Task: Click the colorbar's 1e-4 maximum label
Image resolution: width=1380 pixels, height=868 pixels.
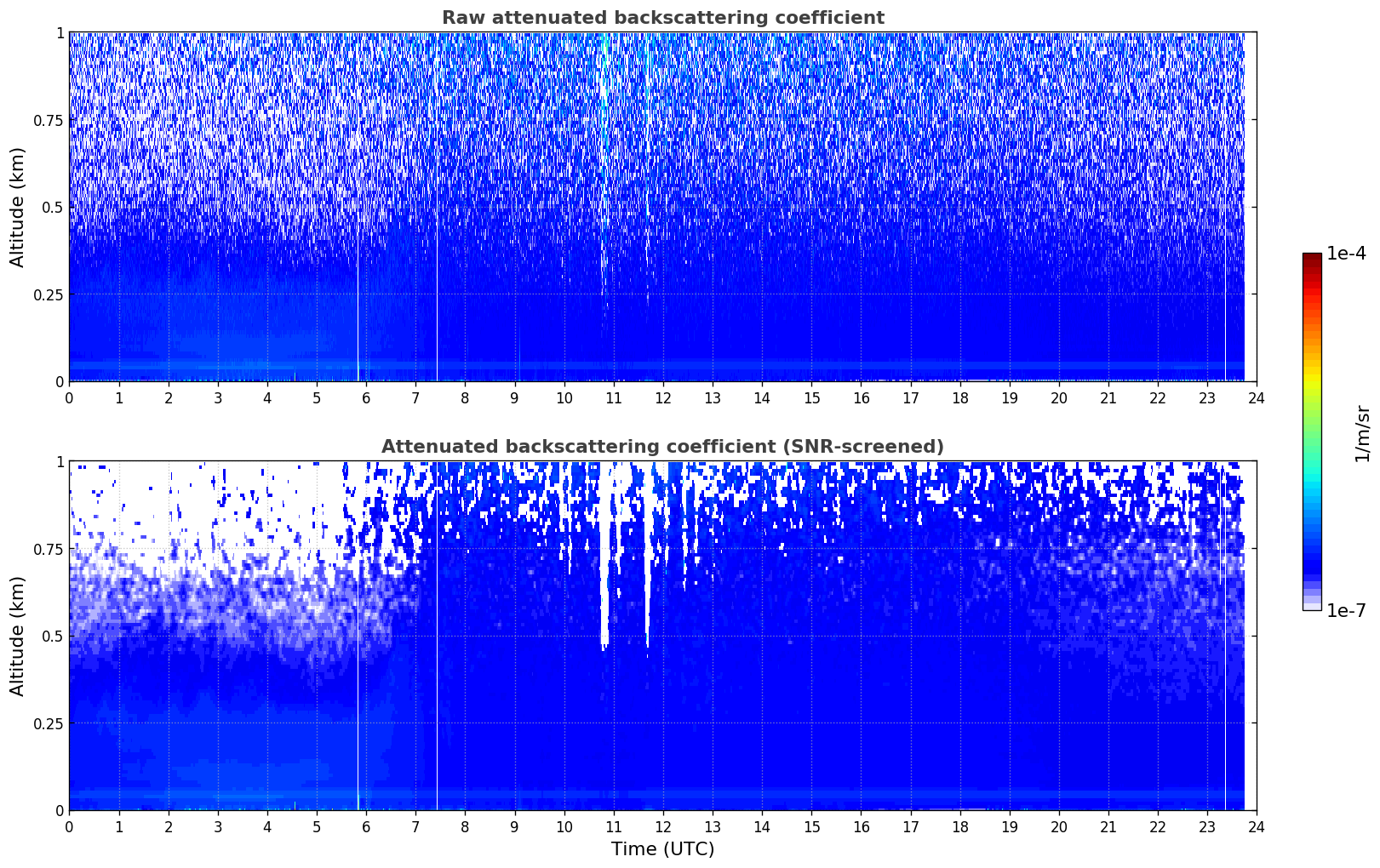Action: coord(1346,254)
